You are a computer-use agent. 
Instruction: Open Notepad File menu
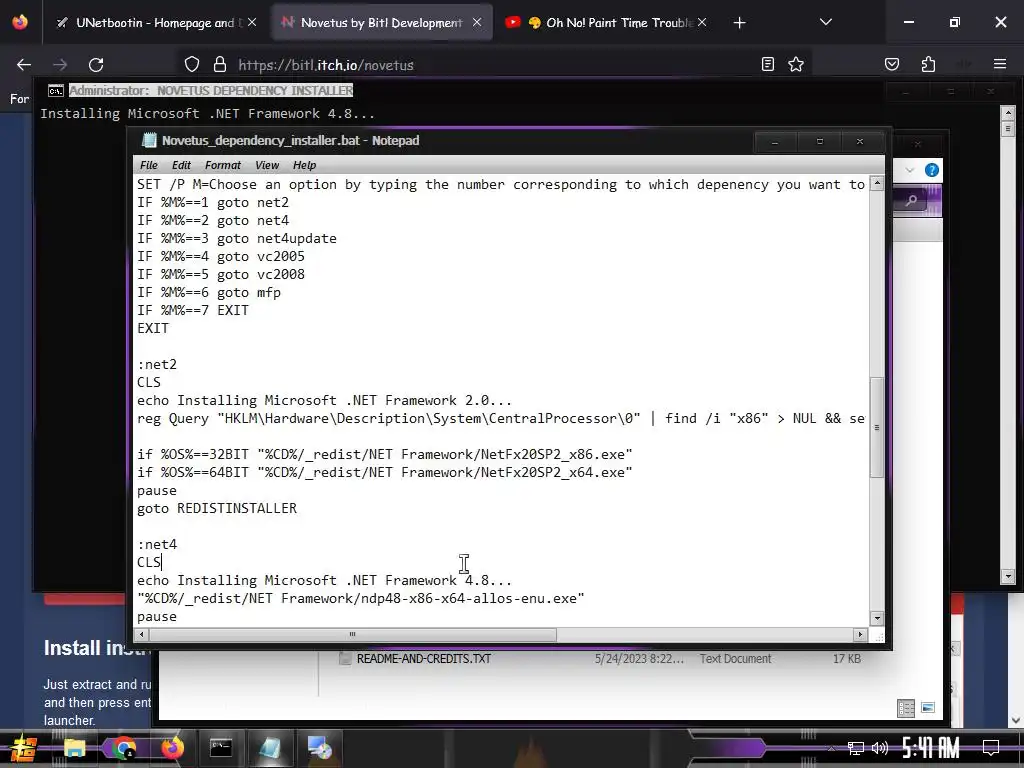point(149,165)
